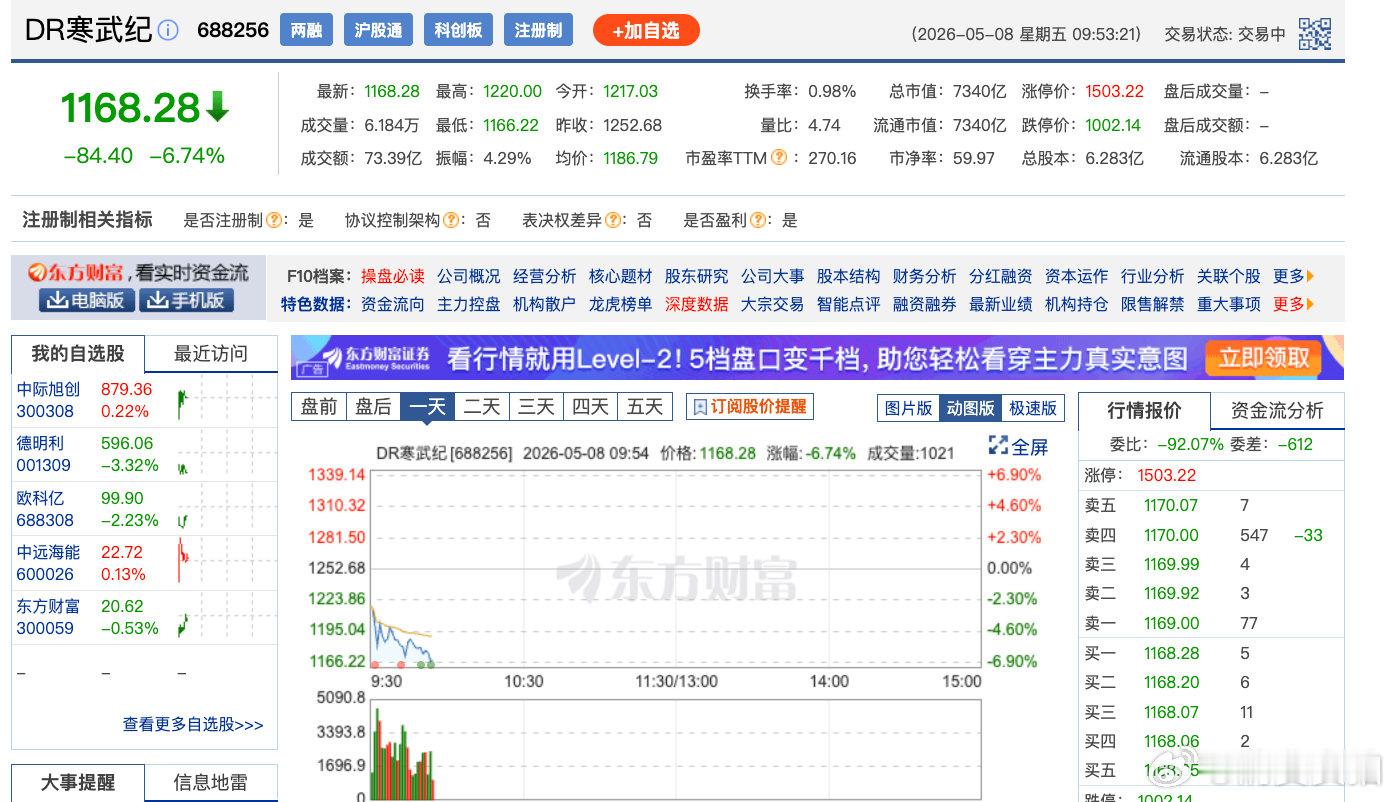Click the 科创板 tag

click(x=458, y=30)
